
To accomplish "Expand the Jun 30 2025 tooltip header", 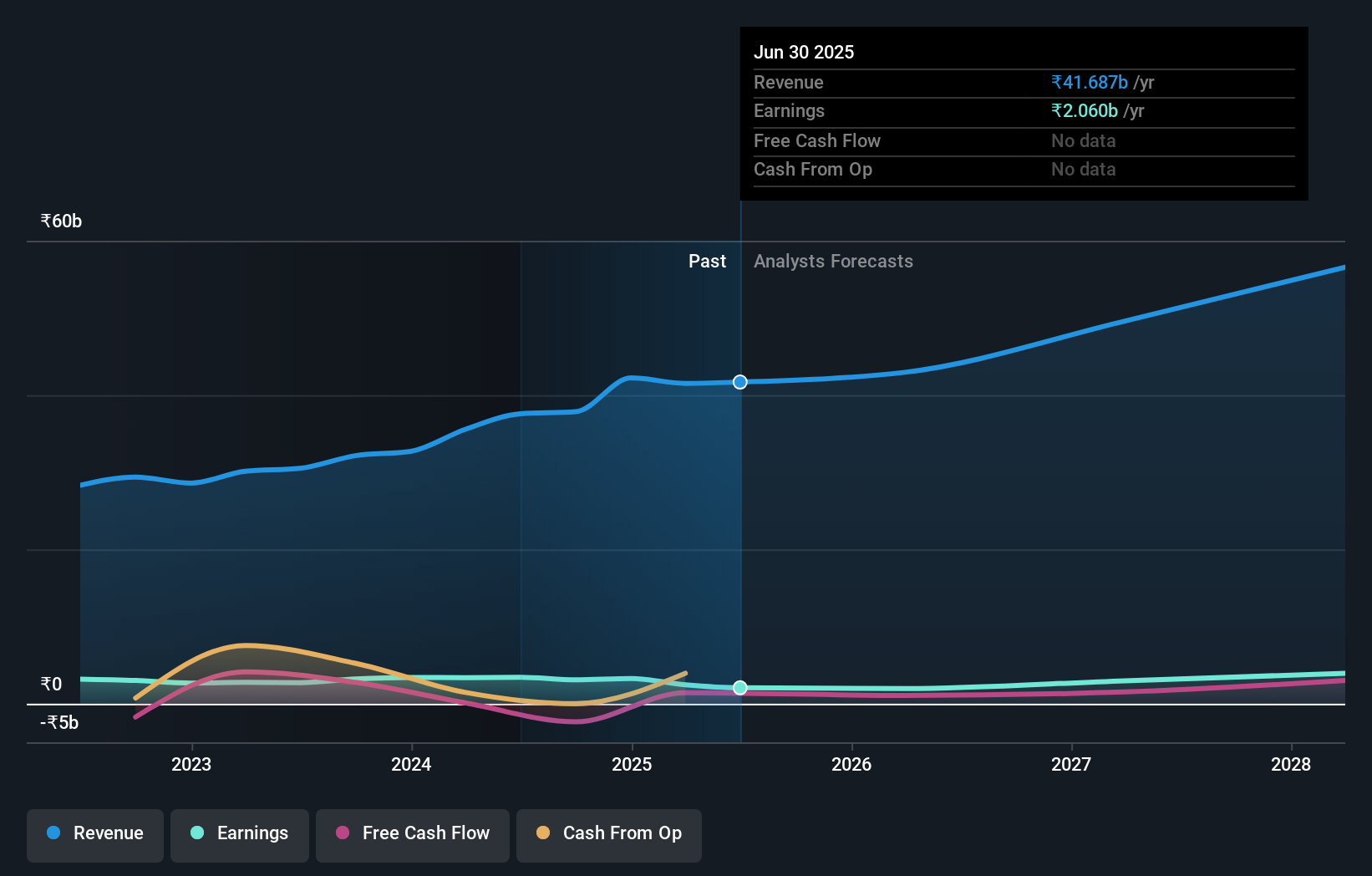I will [x=804, y=52].
